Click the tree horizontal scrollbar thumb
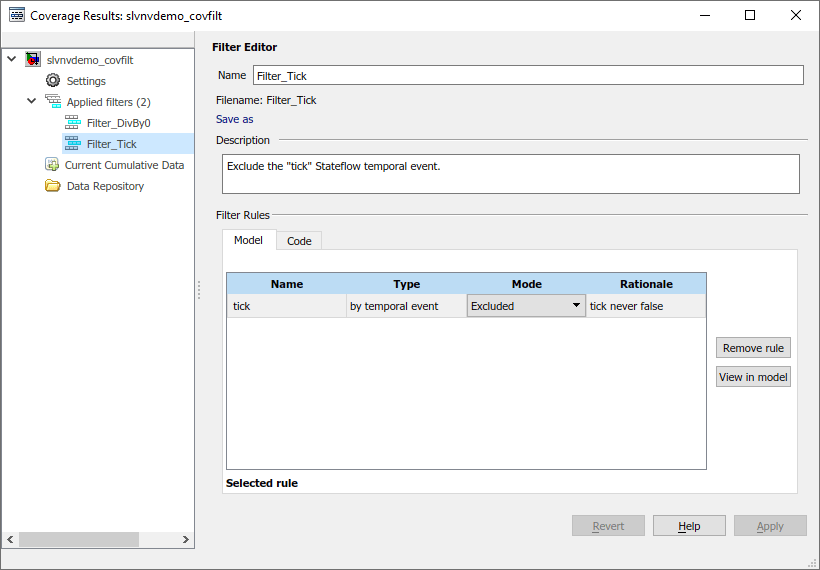Viewport: 820px width, 570px height. tap(79, 539)
